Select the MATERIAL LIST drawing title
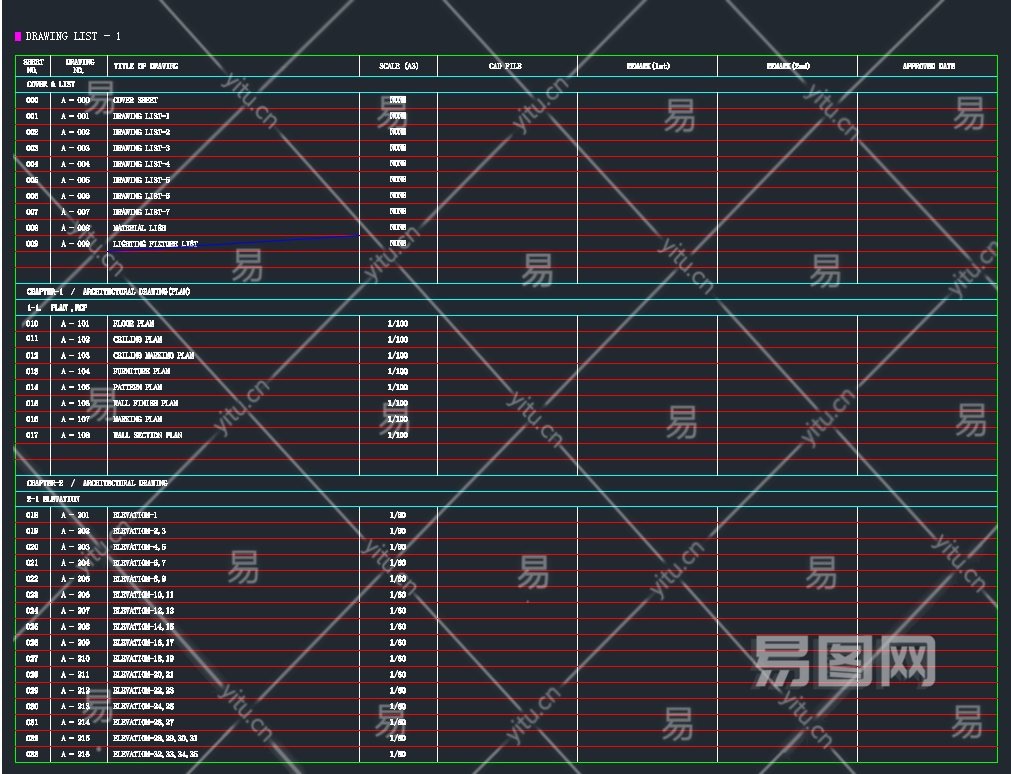 coord(139,228)
